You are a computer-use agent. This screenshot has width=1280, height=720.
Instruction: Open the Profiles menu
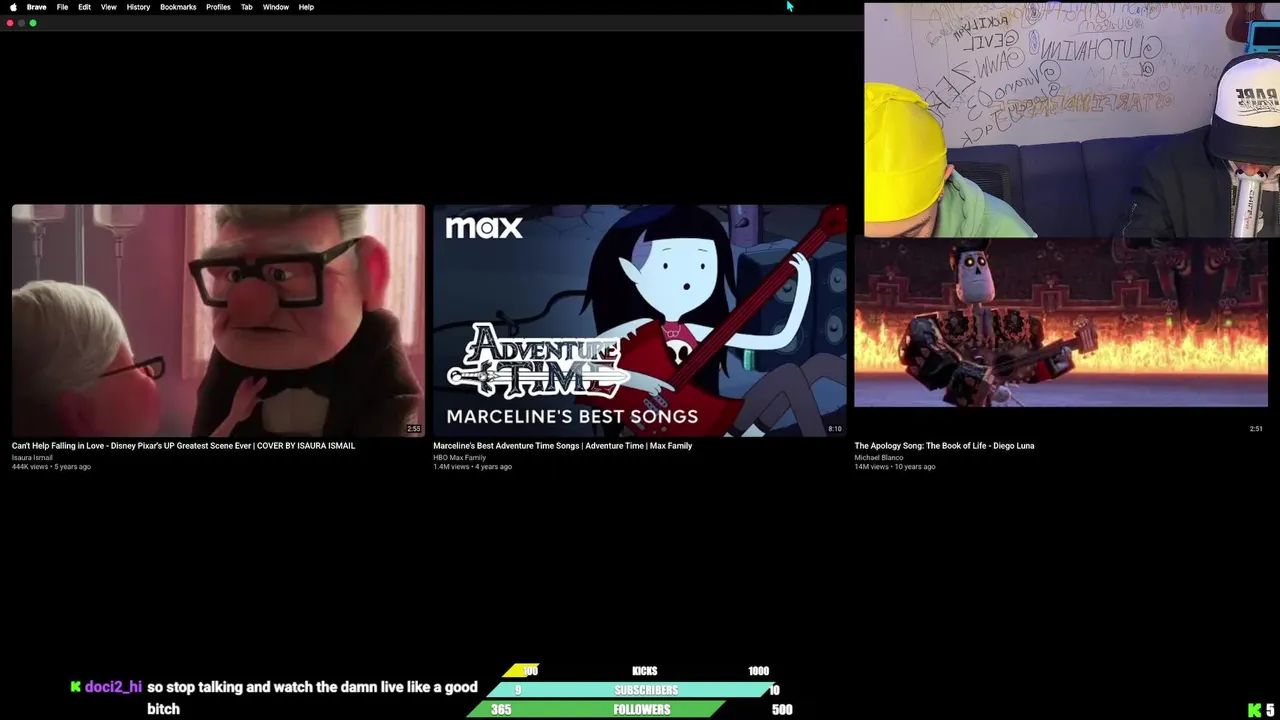(x=218, y=7)
